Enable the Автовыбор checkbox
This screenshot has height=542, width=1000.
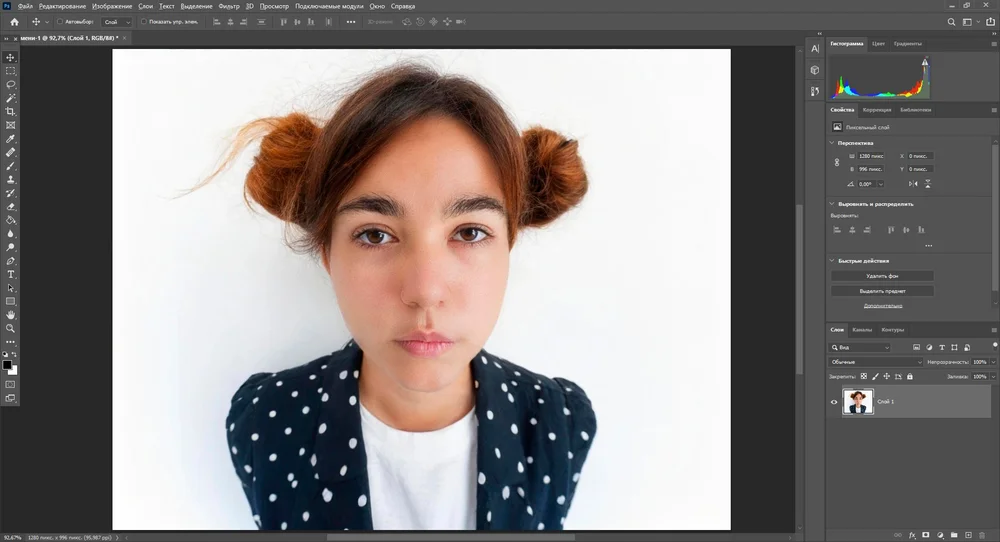60,22
